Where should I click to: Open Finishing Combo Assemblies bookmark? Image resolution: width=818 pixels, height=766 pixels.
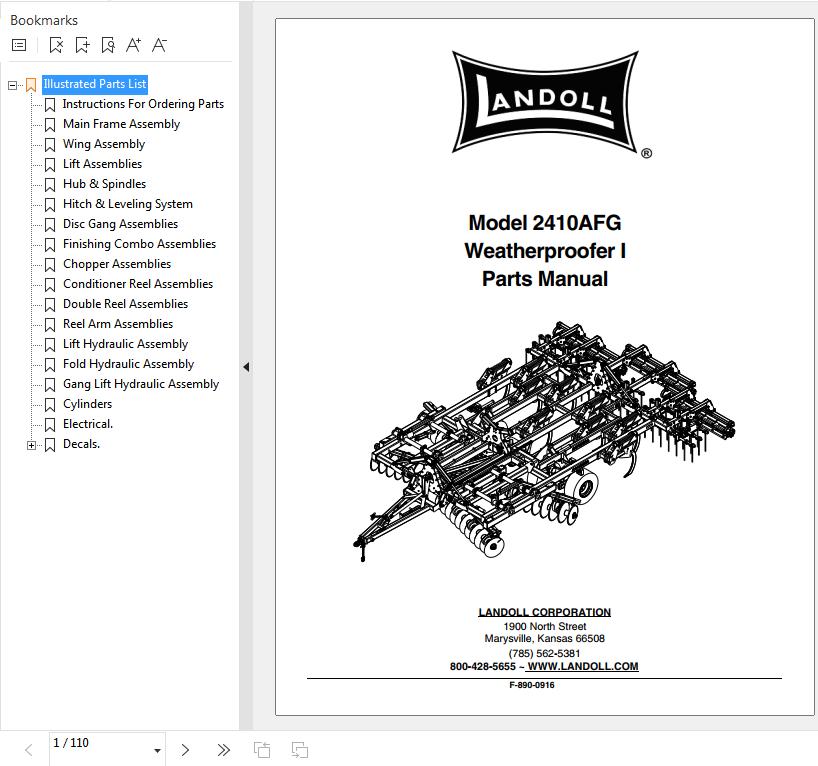pos(139,244)
